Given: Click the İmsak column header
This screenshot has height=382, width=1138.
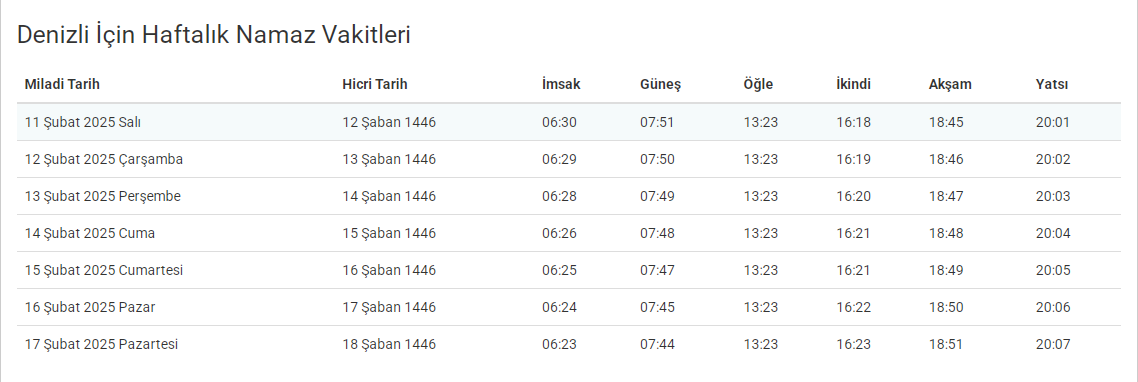Looking at the screenshot, I should click(561, 84).
